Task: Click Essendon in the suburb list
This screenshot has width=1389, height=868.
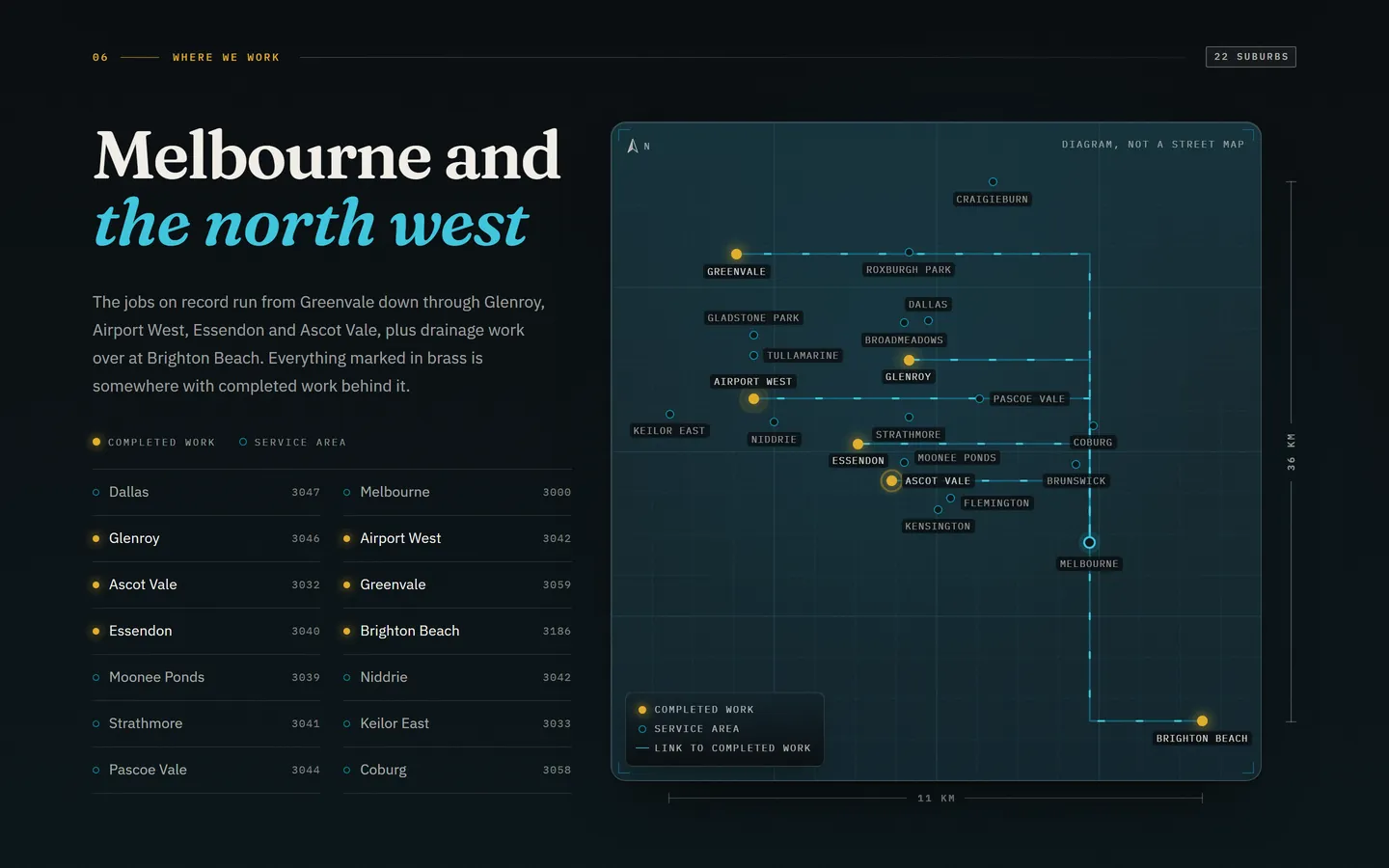Action: (x=206, y=631)
